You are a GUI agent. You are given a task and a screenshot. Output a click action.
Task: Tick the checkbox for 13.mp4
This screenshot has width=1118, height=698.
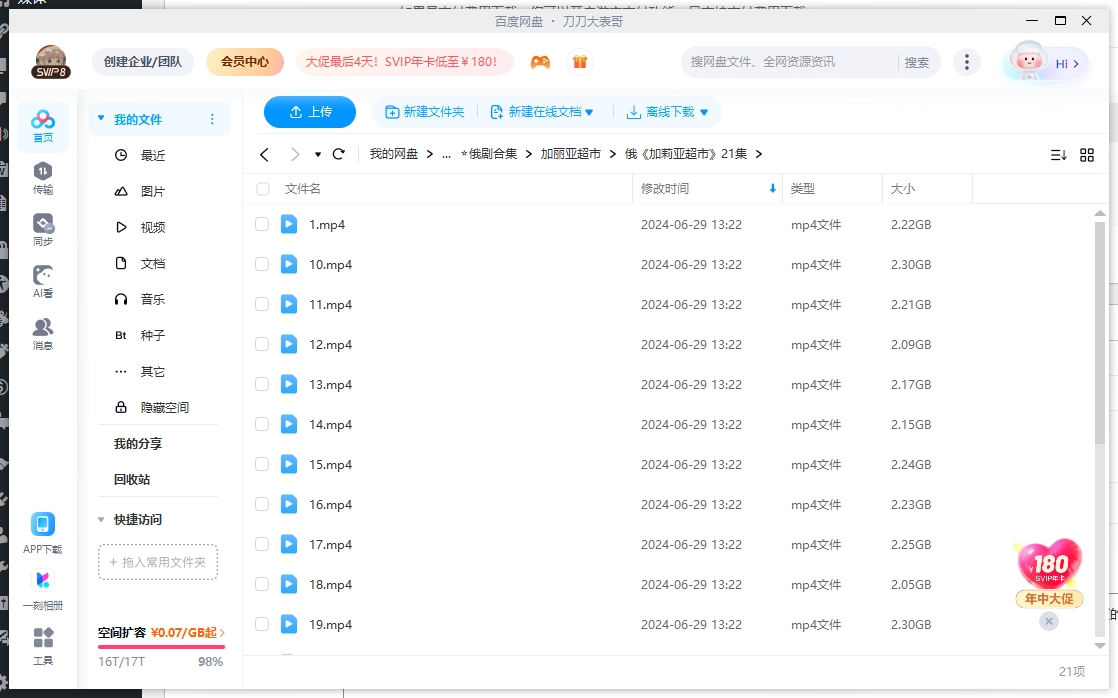coord(262,384)
